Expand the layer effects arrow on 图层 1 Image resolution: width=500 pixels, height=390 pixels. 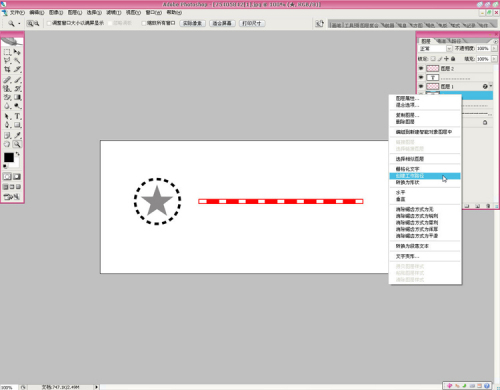pyautogui.click(x=491, y=86)
